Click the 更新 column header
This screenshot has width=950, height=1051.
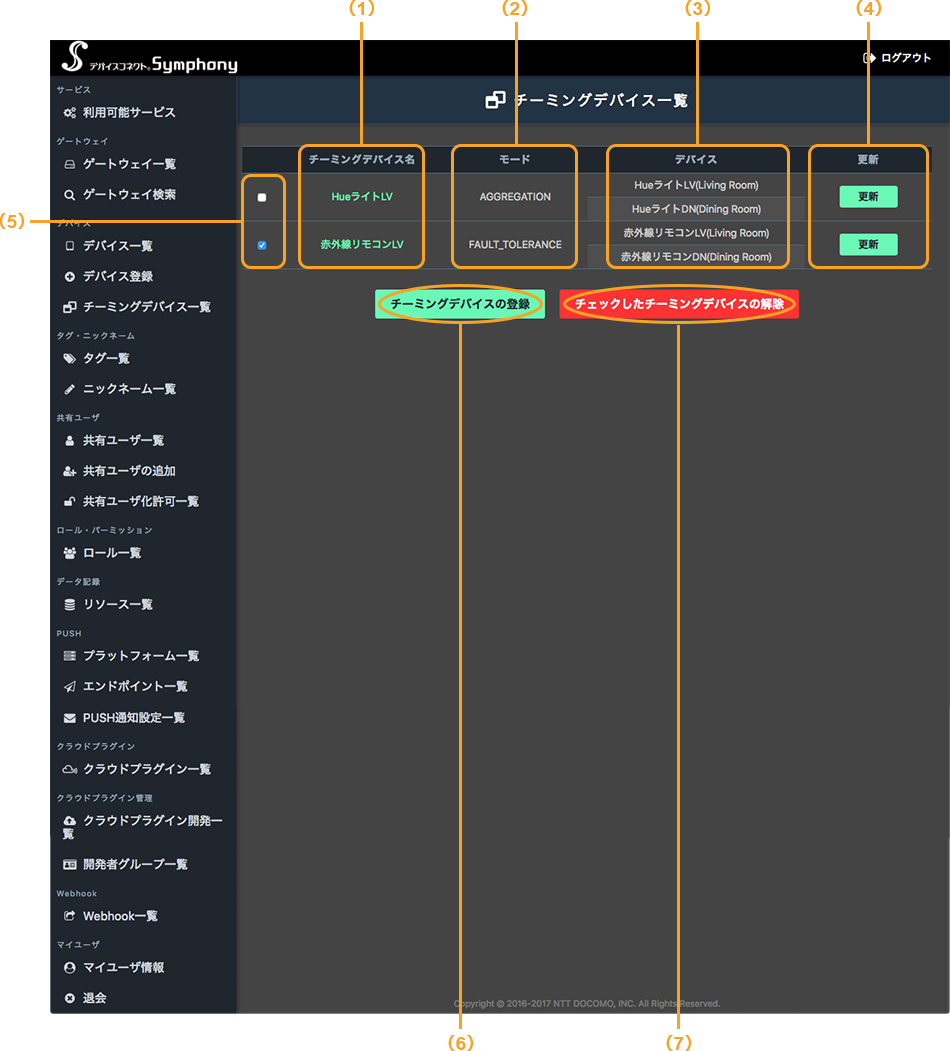pos(868,160)
